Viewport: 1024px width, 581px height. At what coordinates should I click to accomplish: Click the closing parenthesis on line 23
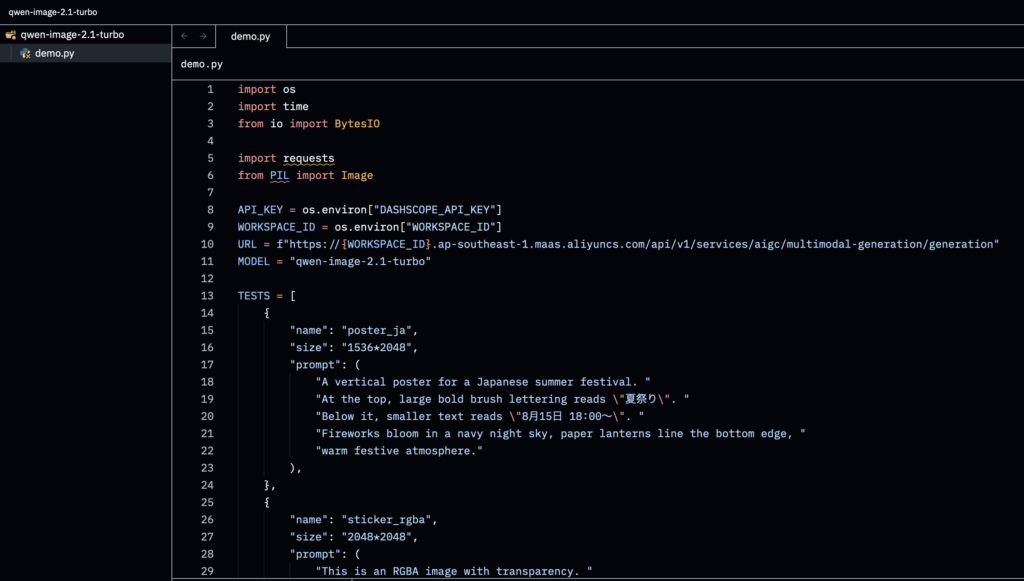pyautogui.click(x=293, y=467)
